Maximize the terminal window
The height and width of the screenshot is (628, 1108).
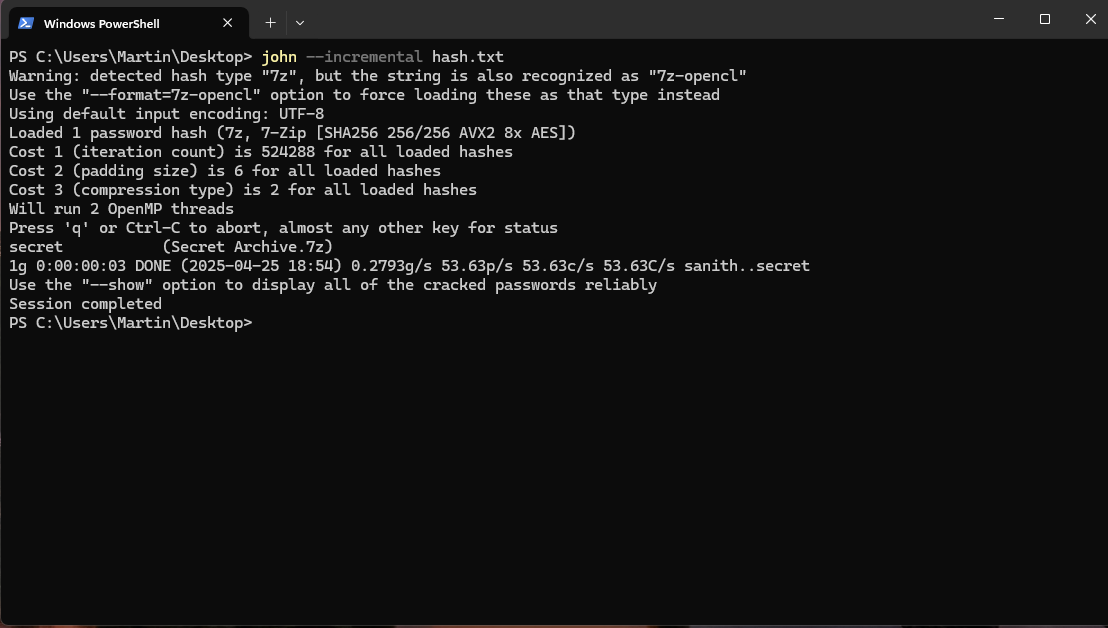(x=1044, y=19)
